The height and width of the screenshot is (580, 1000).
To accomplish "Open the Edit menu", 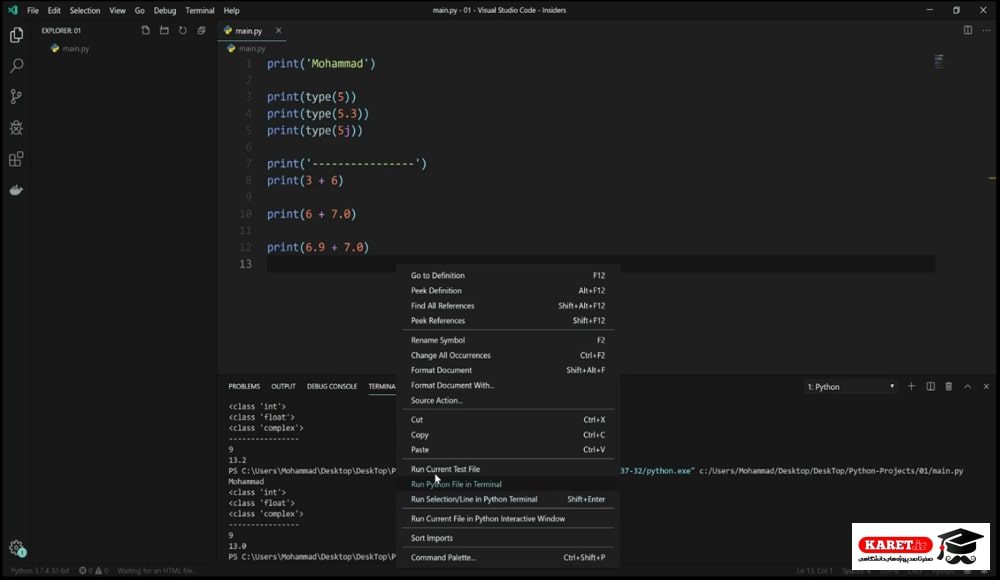I will (54, 10).
